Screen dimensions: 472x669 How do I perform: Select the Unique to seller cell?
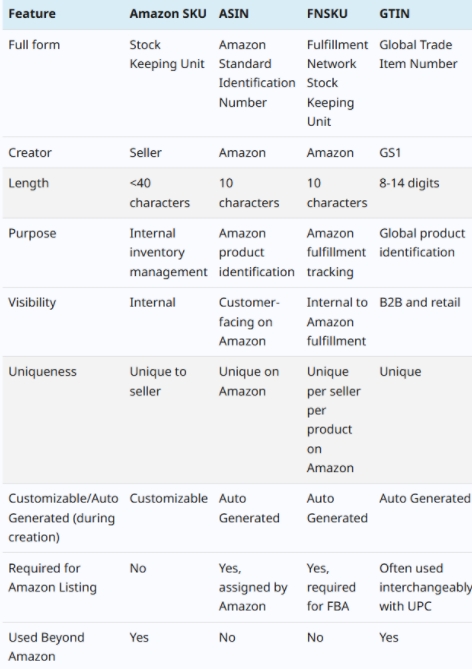click(x=158, y=381)
